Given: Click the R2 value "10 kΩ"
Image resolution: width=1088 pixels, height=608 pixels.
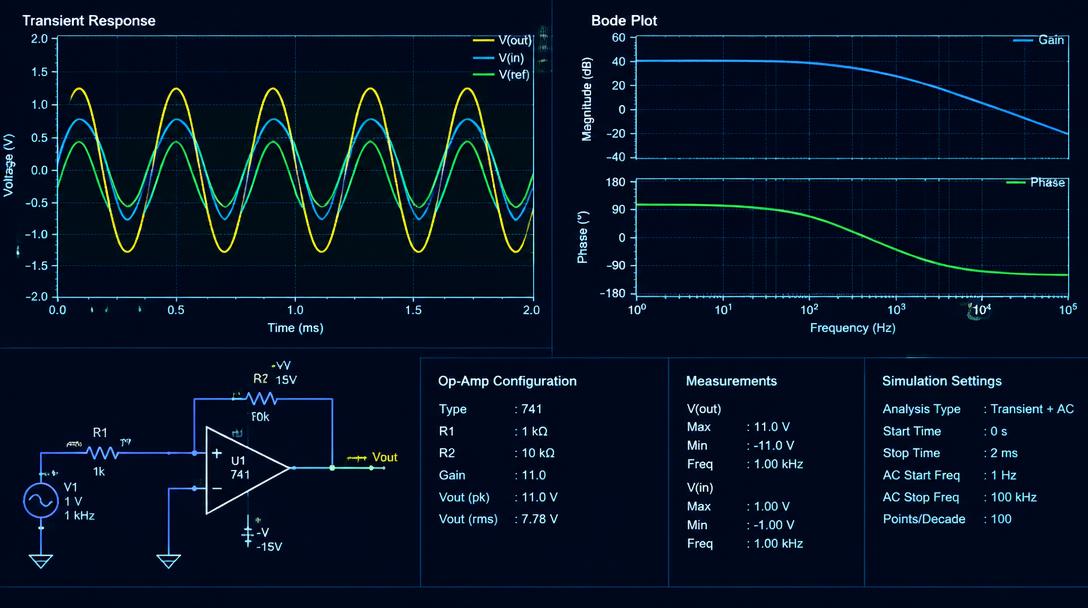Looking at the screenshot, I should pos(538,453).
